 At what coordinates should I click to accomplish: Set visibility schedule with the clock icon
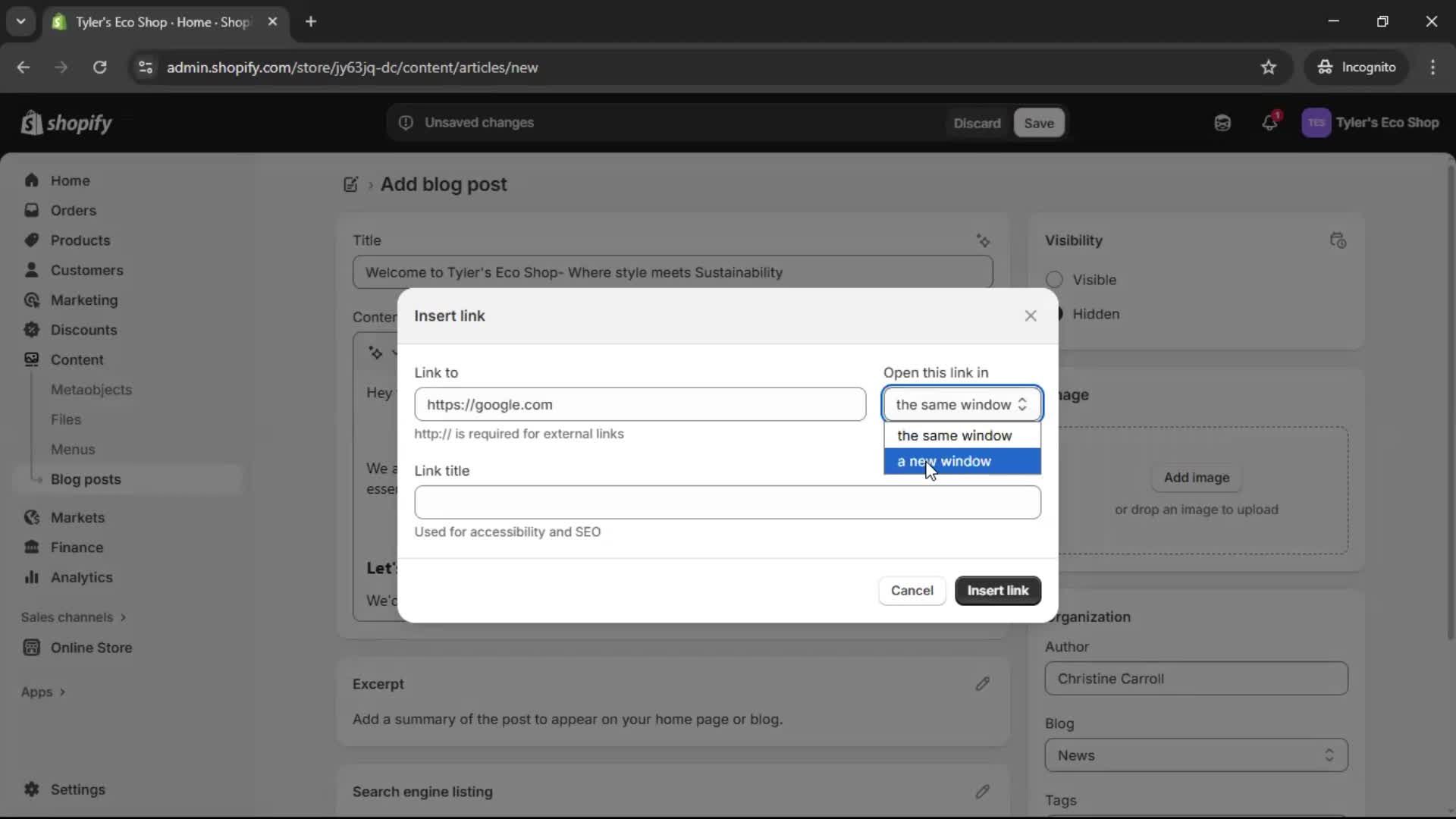(x=1338, y=240)
